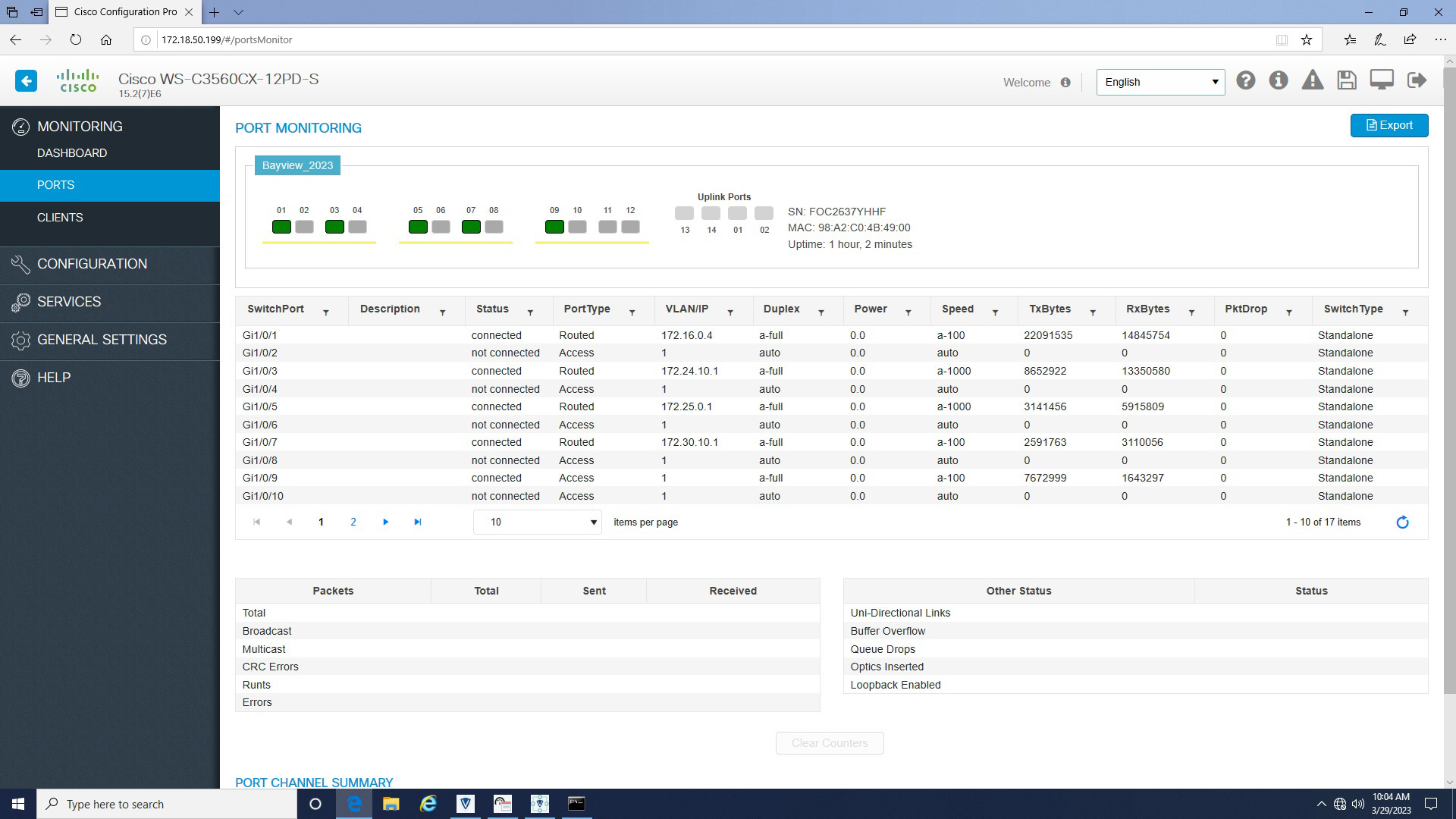This screenshot has width=1456, height=819.
Task: Open the alerts warning triangle icon
Action: (x=1313, y=80)
